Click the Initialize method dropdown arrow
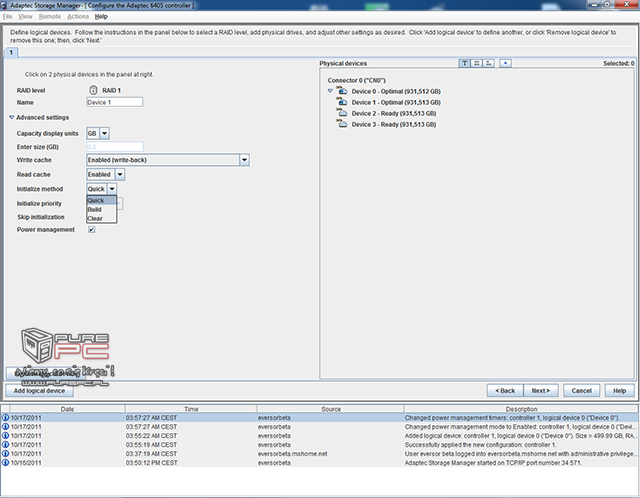 112,189
